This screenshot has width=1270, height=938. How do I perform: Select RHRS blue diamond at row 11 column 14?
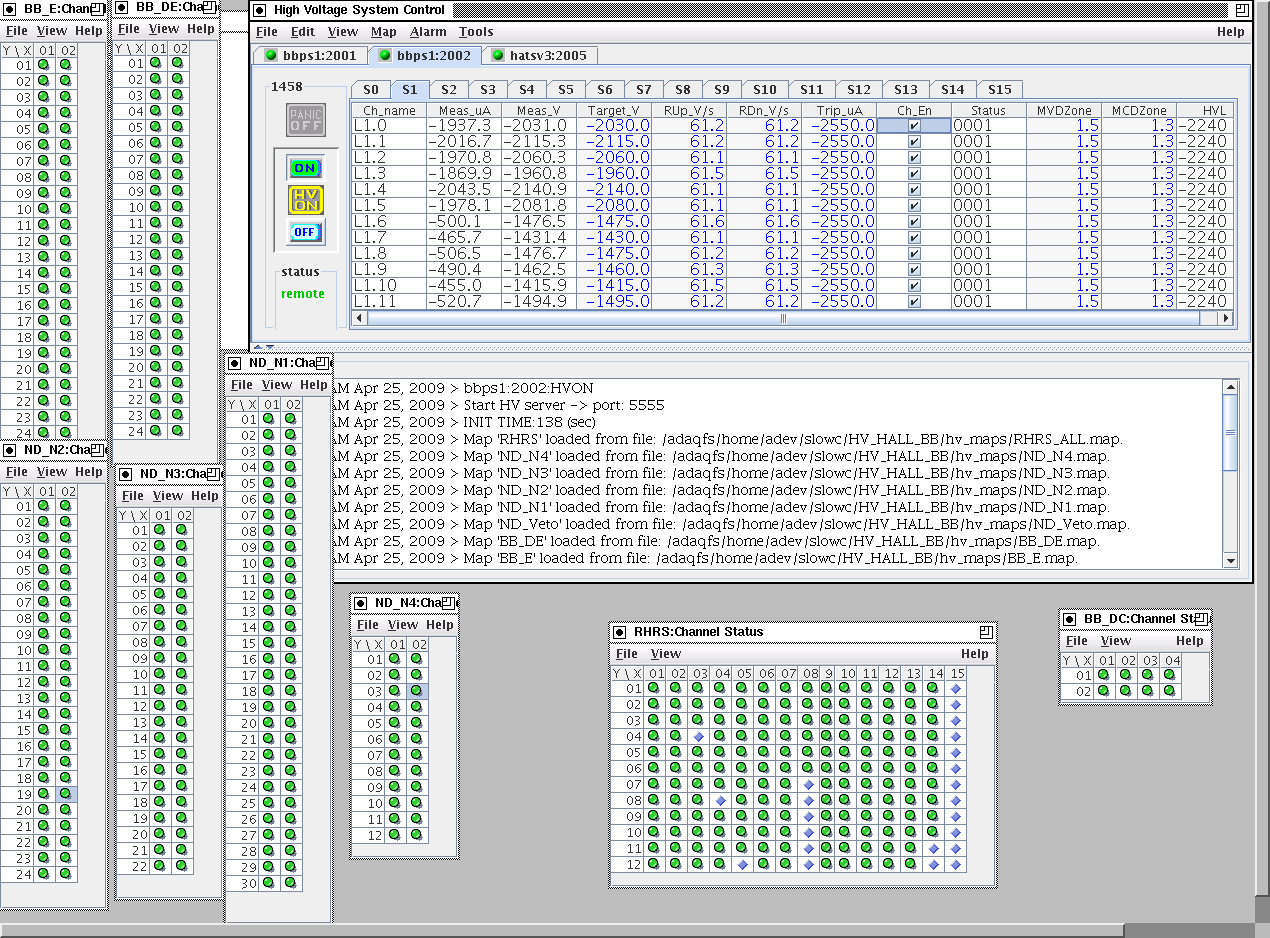click(934, 849)
